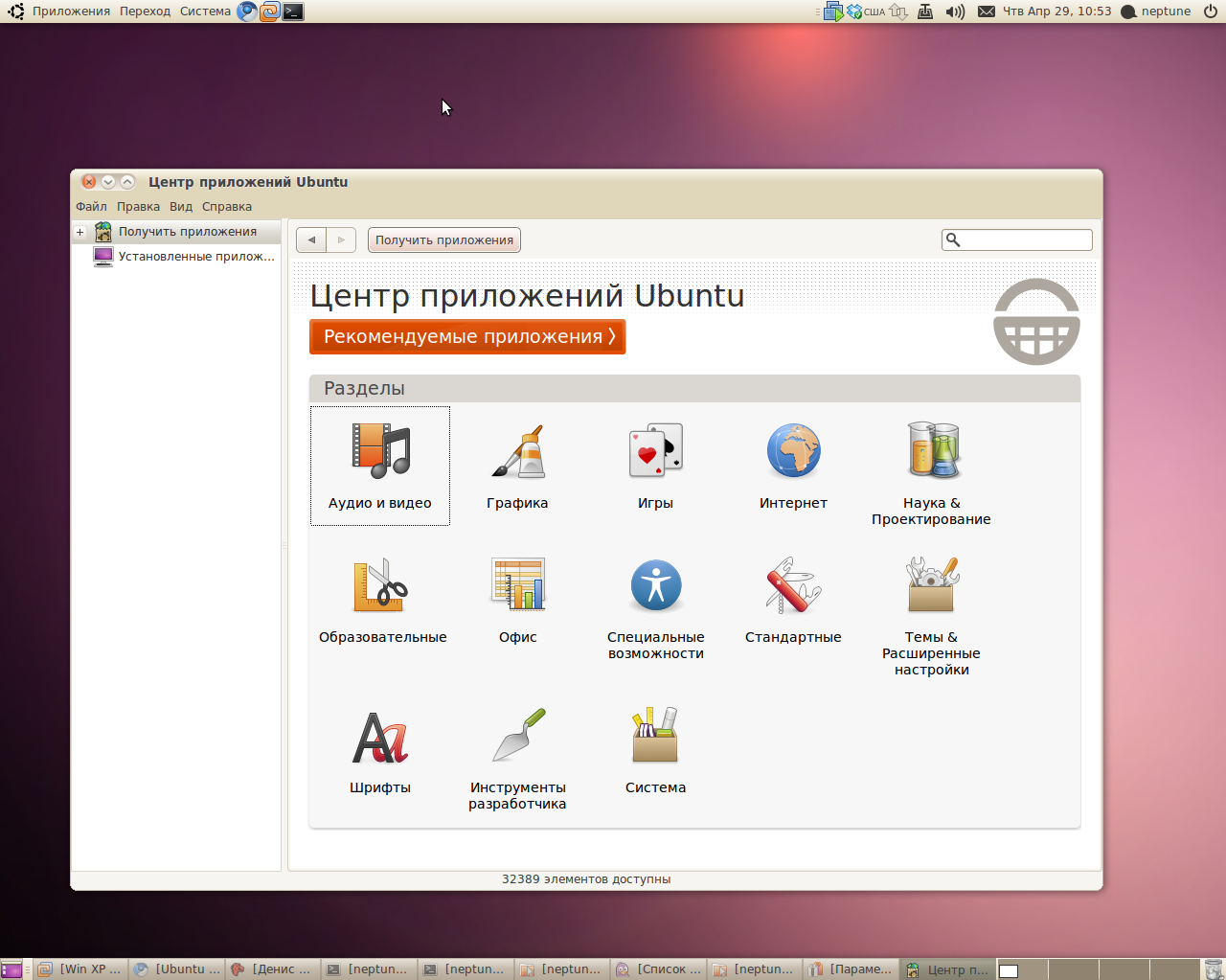The image size is (1226, 980).
Task: Open the Наука & Проектирование category
Action: point(931,474)
